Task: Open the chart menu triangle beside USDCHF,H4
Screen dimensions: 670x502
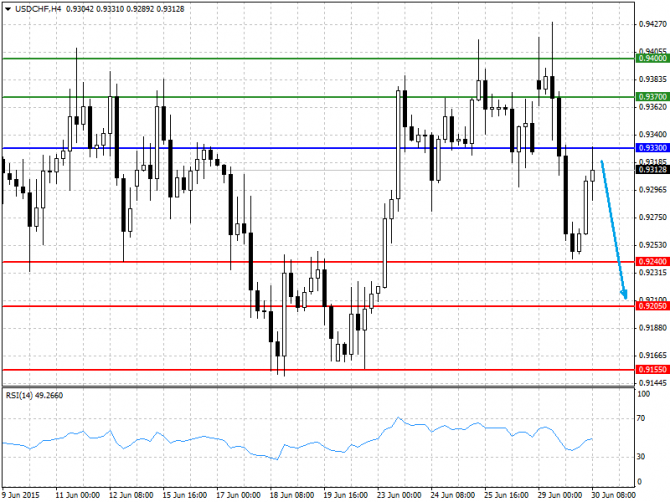Action: (x=8, y=9)
